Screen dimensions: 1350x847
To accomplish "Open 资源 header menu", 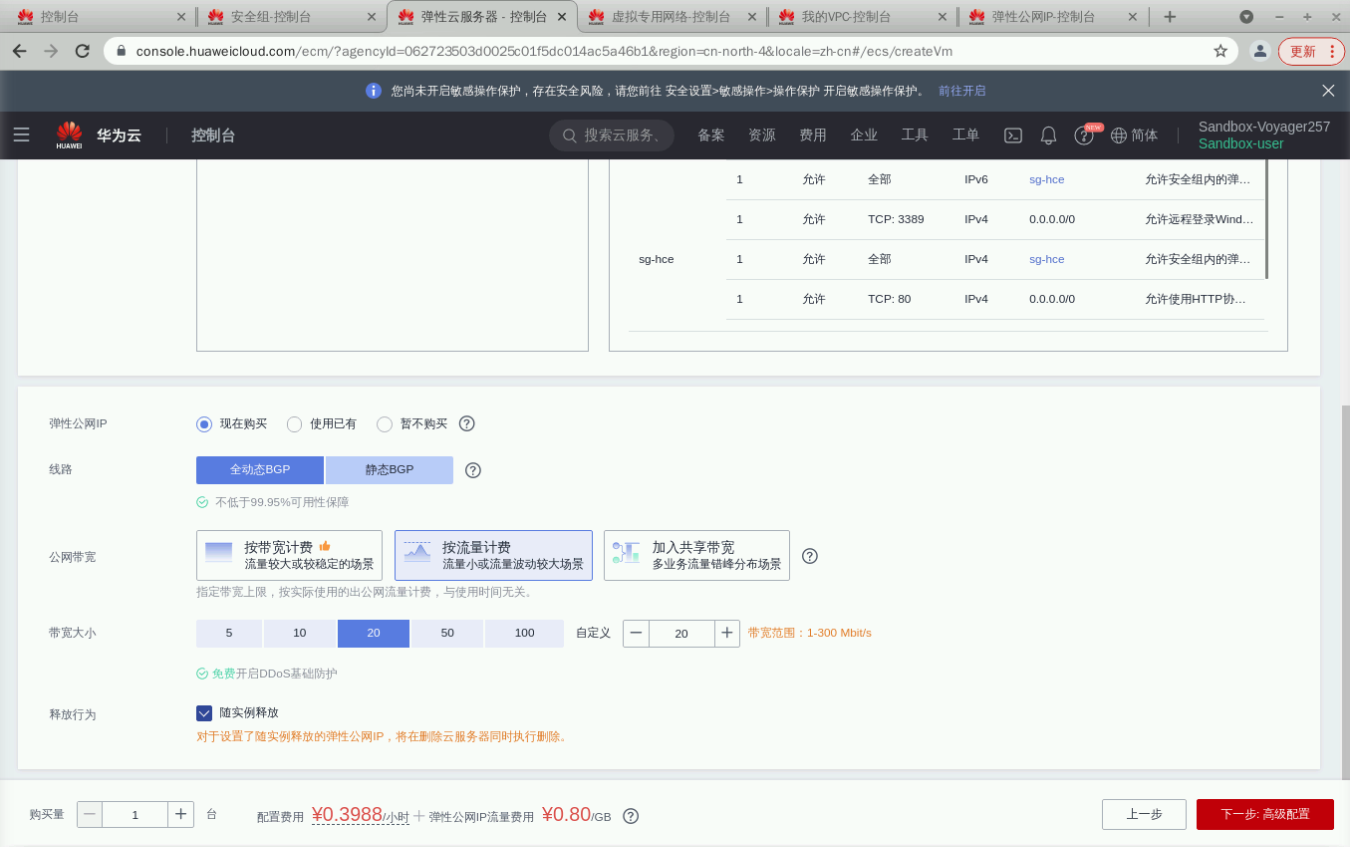I will point(762,135).
